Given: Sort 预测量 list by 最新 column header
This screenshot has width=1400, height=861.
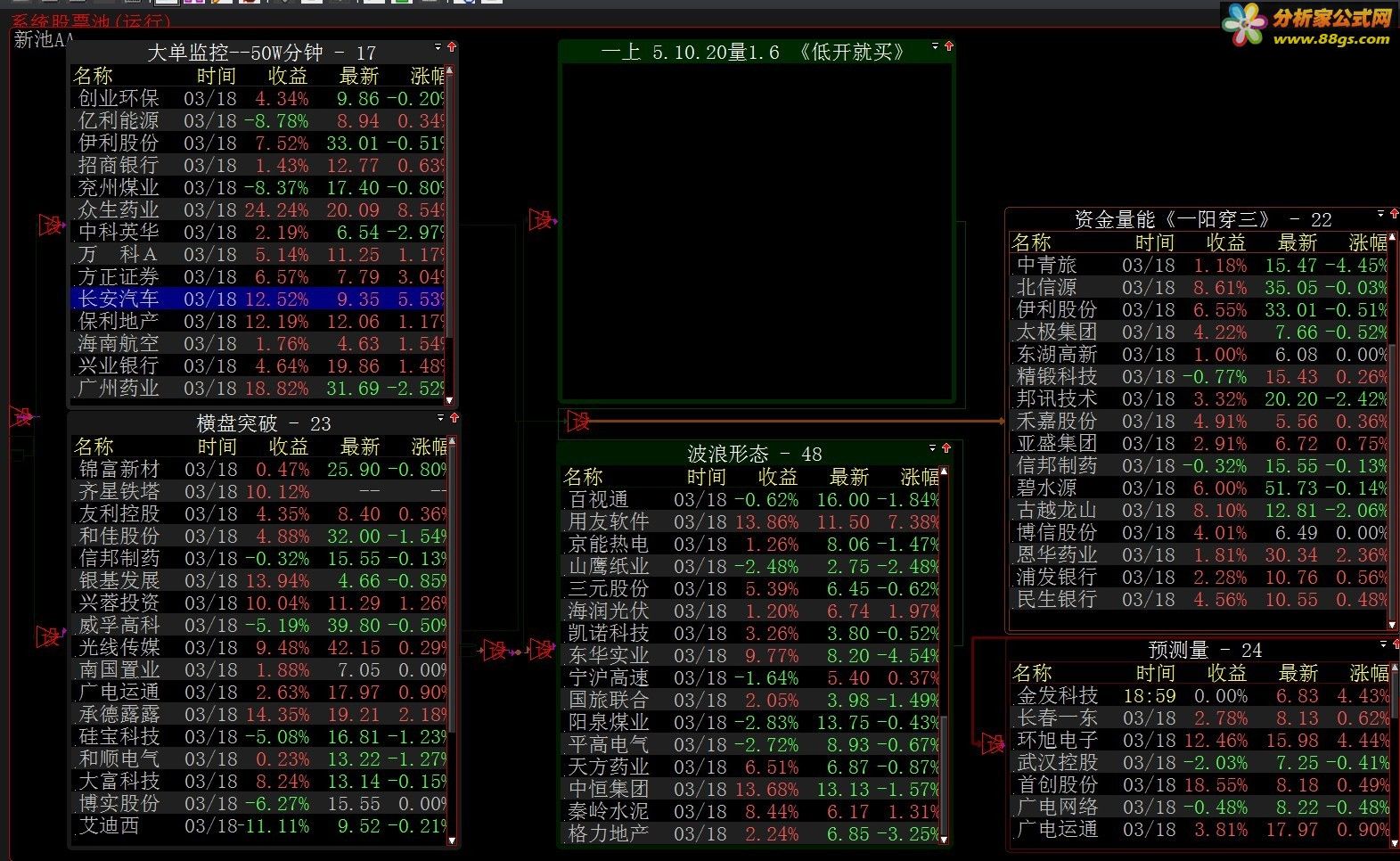Looking at the screenshot, I should [x=1298, y=673].
